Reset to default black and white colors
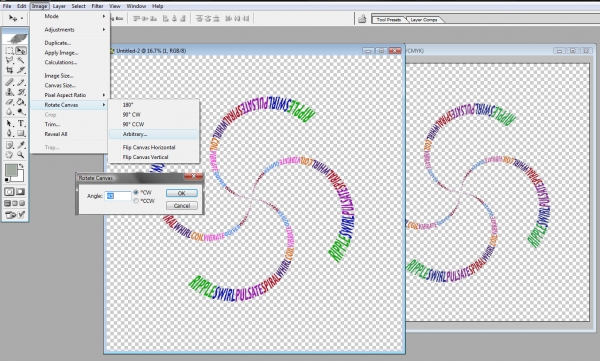The width and height of the screenshot is (600, 361). 7,179
